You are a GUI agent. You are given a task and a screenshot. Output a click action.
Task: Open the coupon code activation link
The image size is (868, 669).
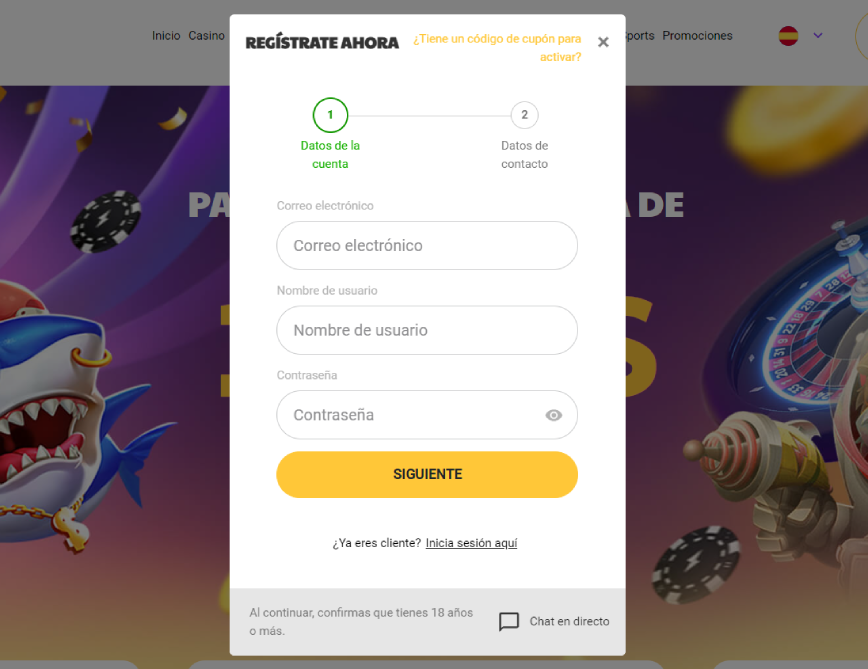click(x=497, y=48)
